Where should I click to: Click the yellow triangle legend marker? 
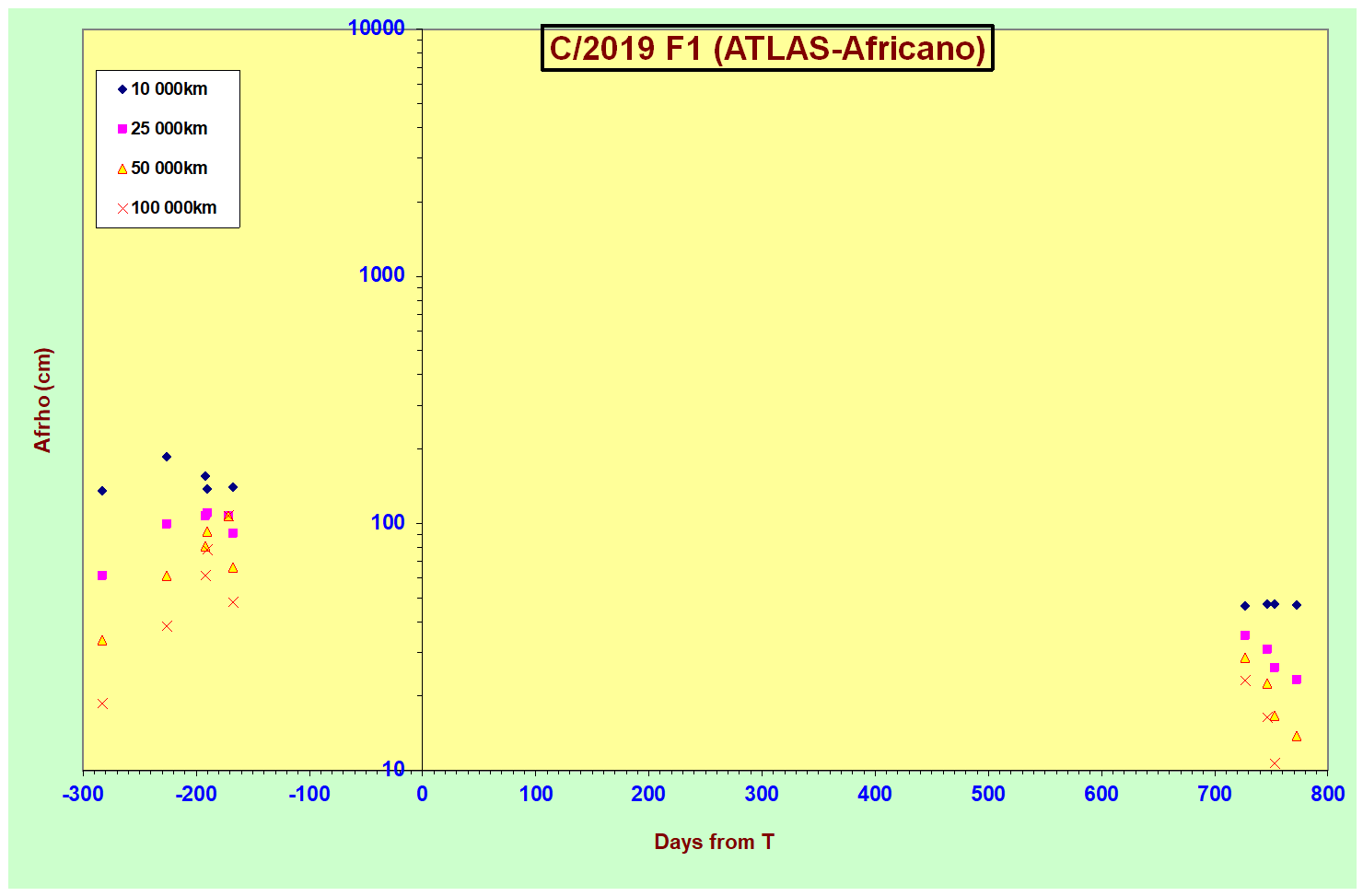tap(122, 169)
